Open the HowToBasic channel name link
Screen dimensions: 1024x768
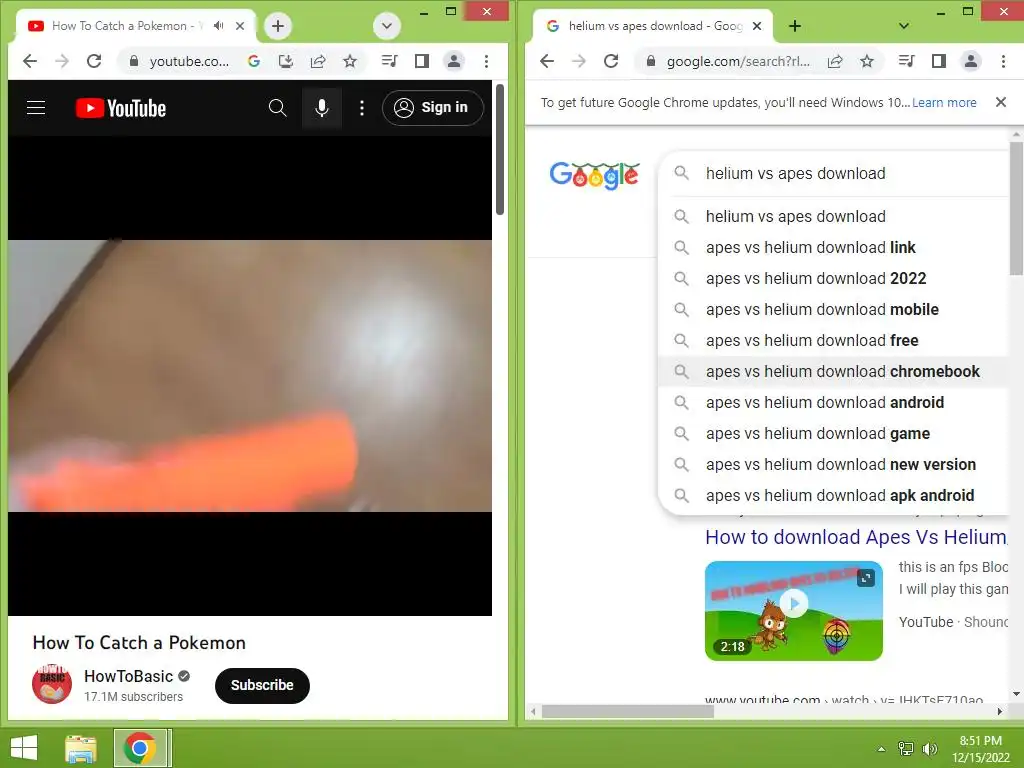click(x=129, y=677)
